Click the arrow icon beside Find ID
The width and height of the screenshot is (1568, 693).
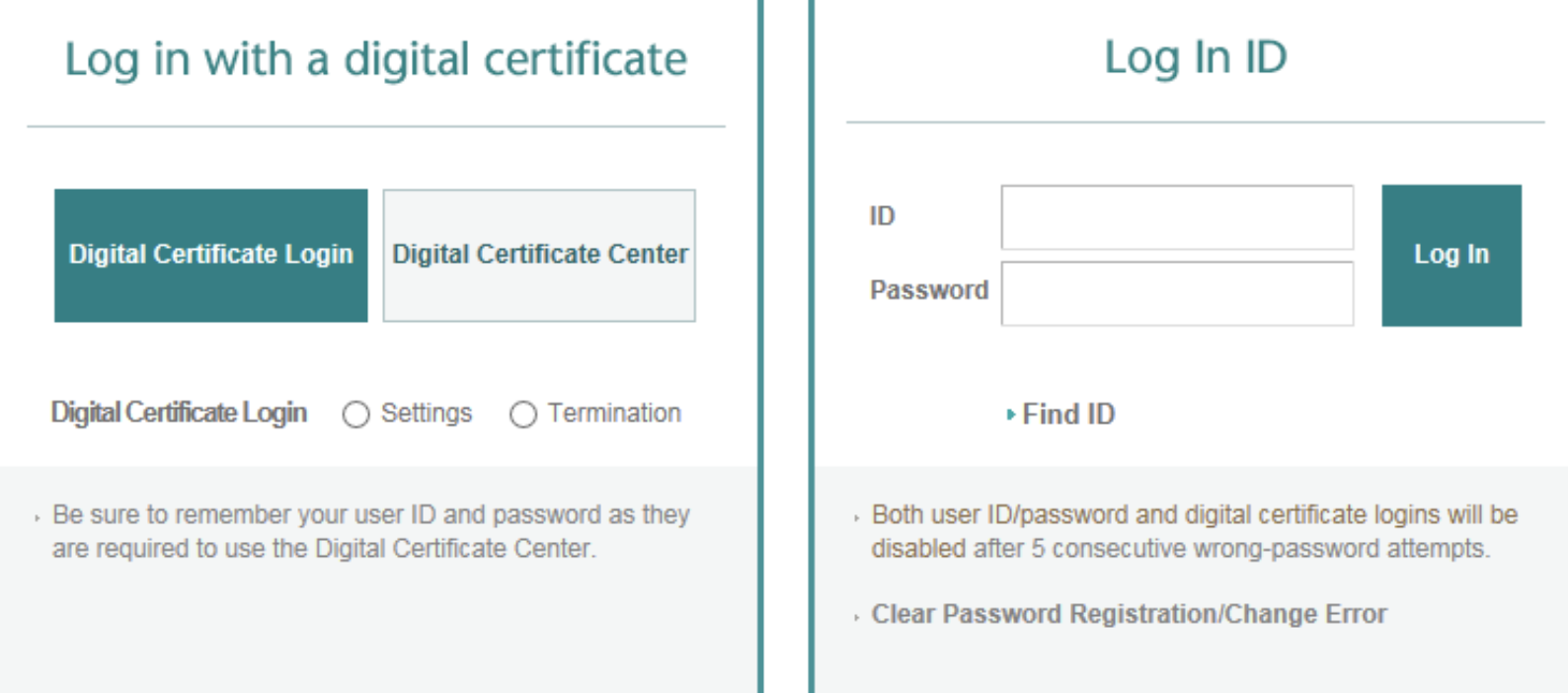pyautogui.click(x=1010, y=415)
